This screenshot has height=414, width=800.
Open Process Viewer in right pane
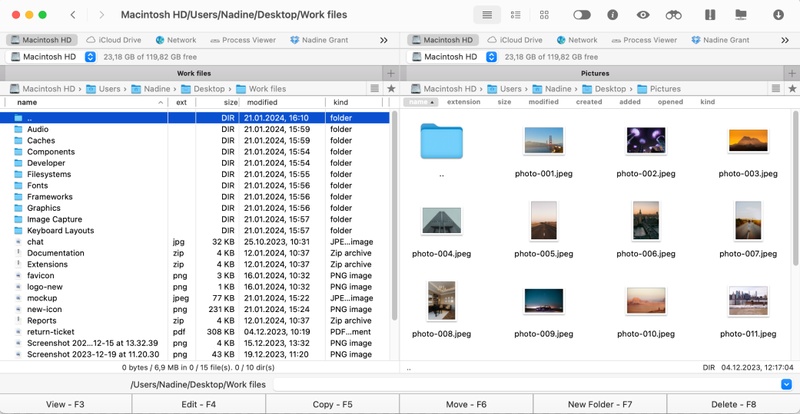click(x=644, y=40)
